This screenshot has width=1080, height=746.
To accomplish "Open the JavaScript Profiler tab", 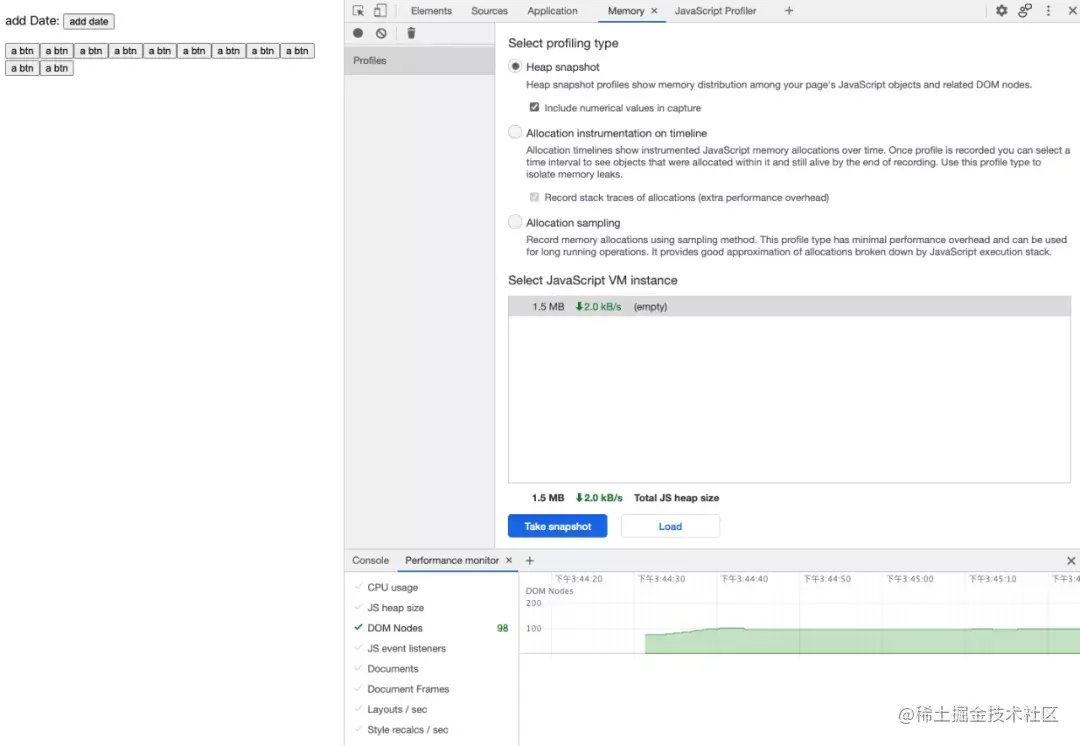I will pos(715,10).
